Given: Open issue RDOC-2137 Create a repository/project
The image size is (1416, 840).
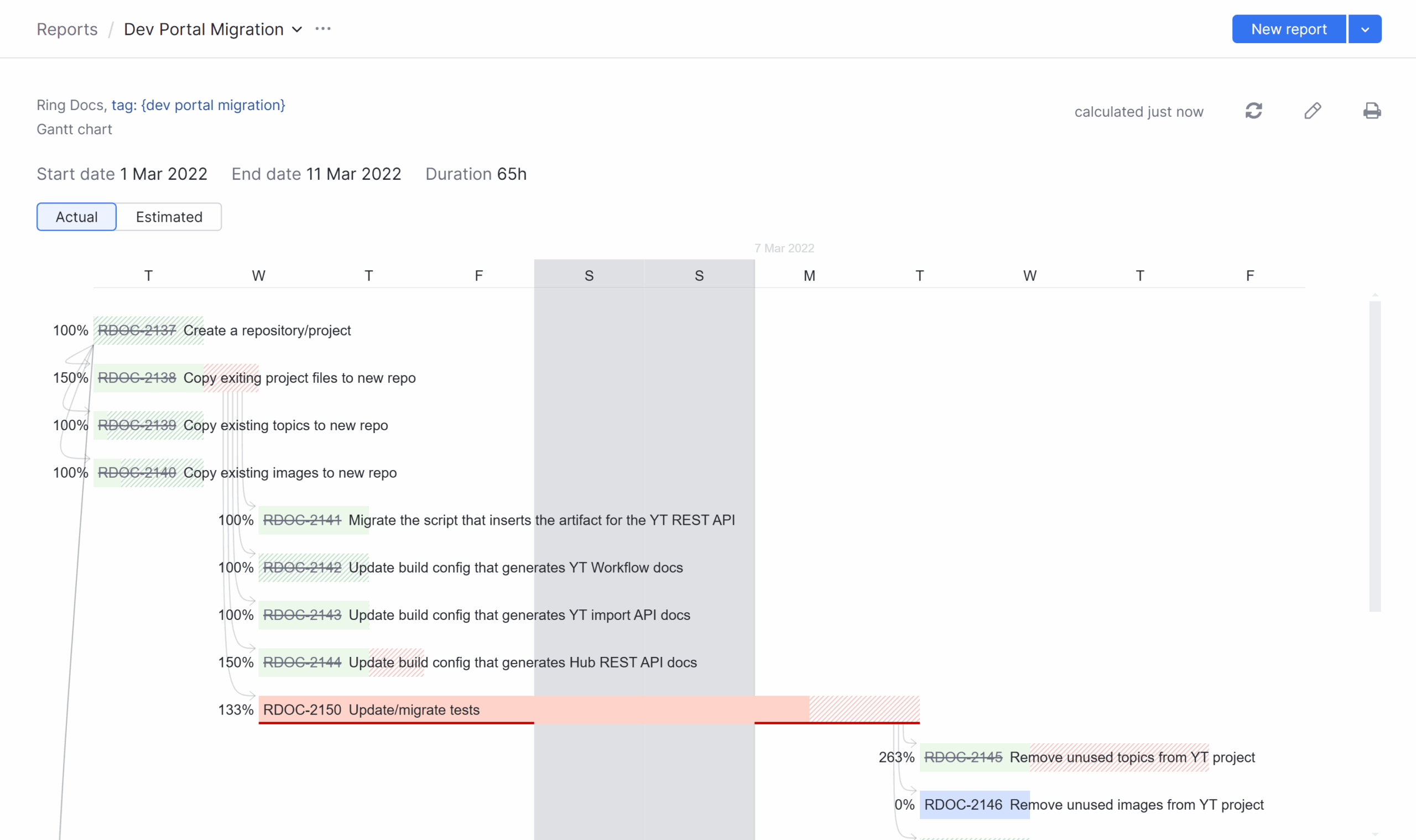Looking at the screenshot, I should point(138,330).
